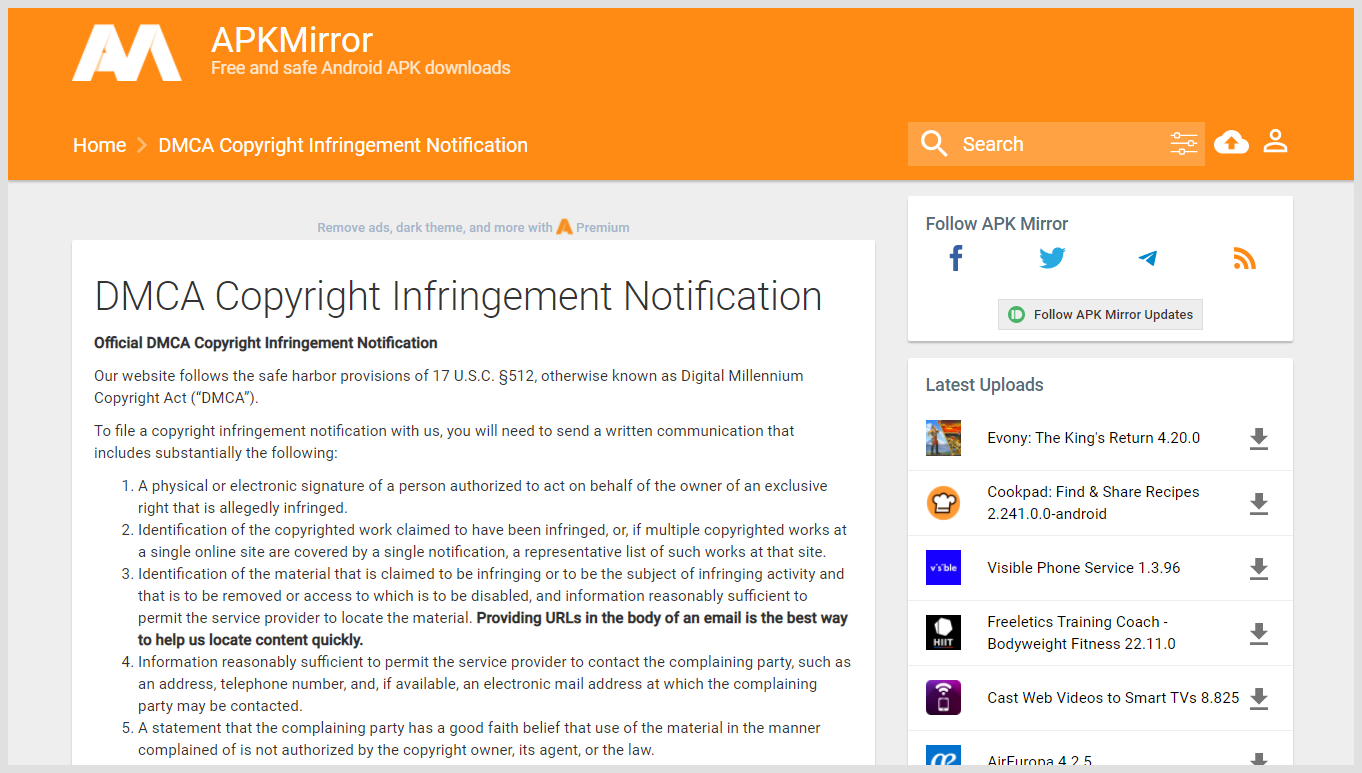Open the RSS feed icon
Image resolution: width=1362 pixels, height=773 pixels.
coord(1244,259)
